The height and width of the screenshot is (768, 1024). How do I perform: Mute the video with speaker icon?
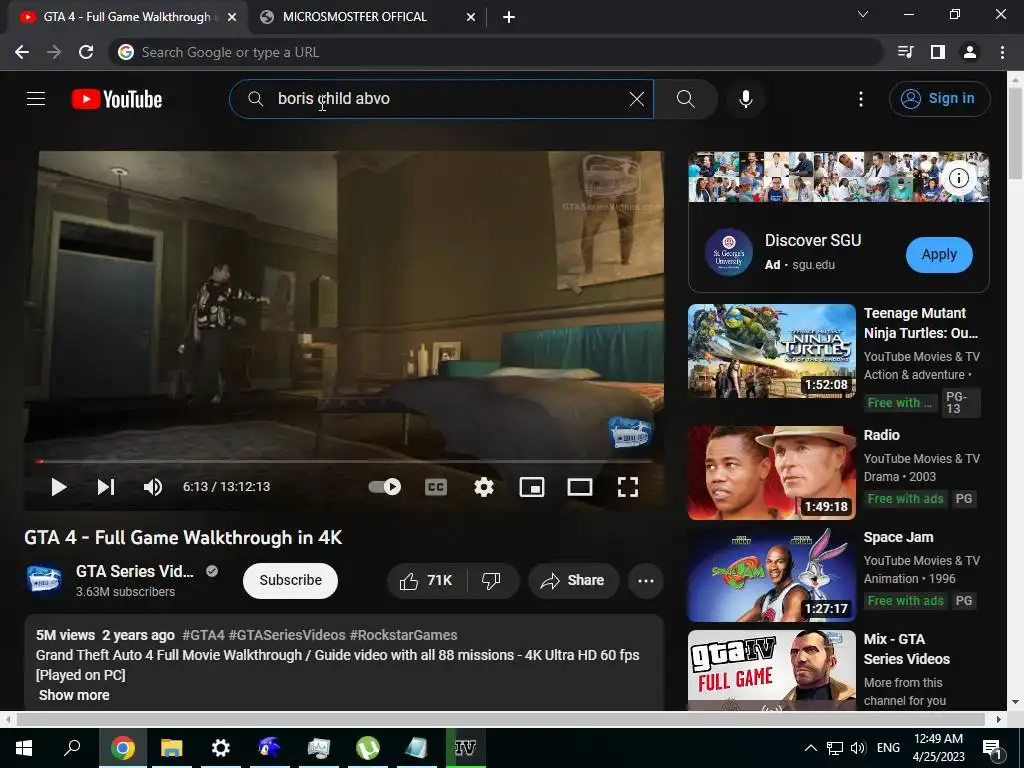[x=153, y=487]
